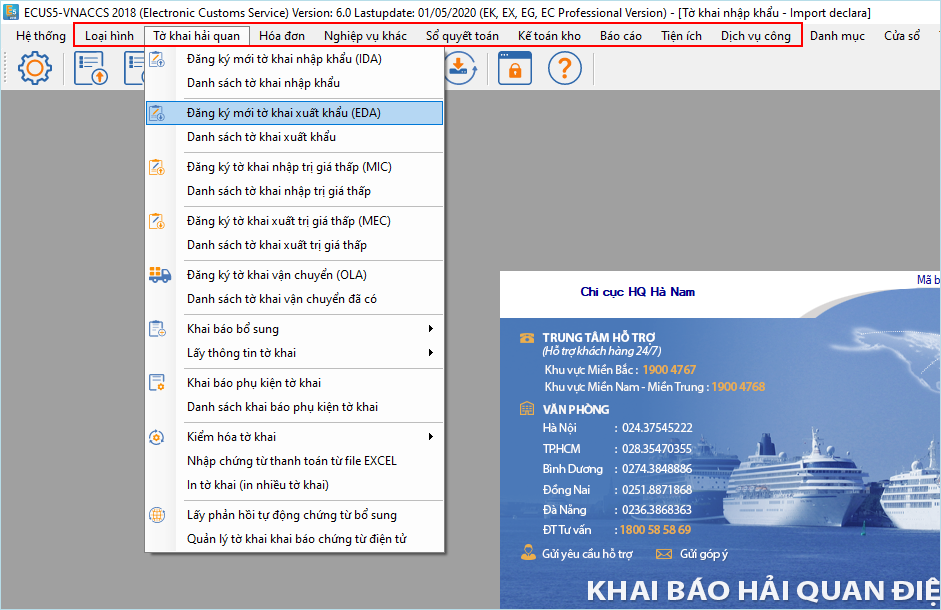The height and width of the screenshot is (610, 941).
Task: Open the Nghiệp vụ khác menu
Action: coord(365,36)
